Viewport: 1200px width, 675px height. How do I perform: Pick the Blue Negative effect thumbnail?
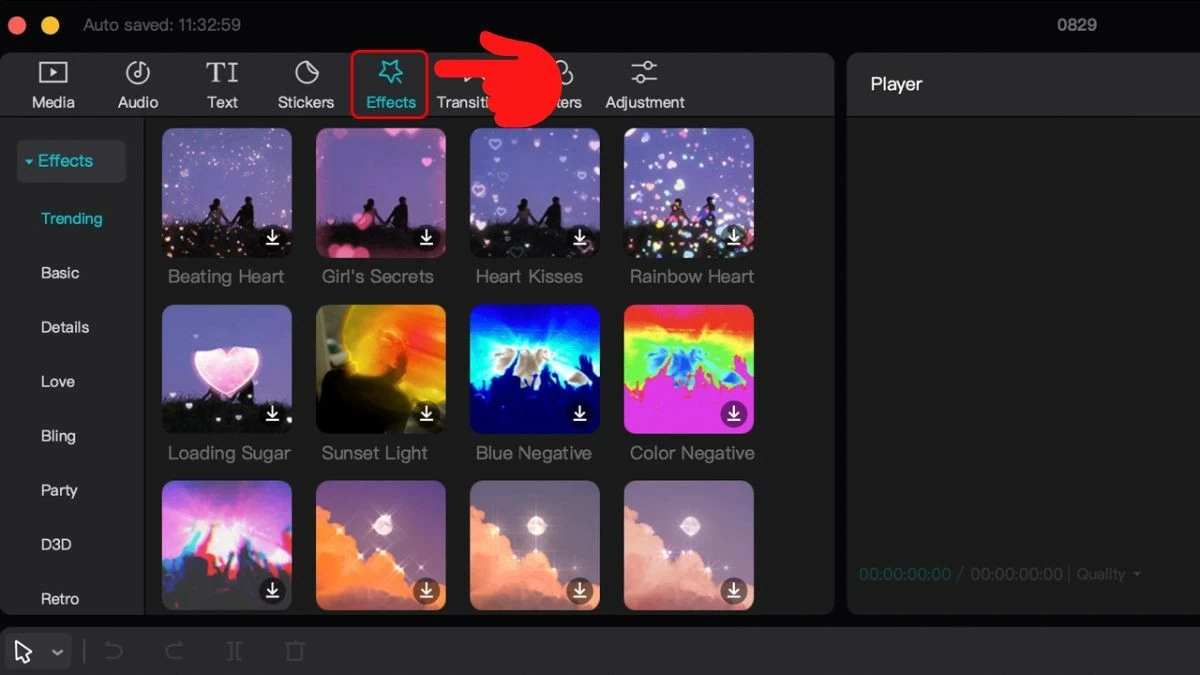coord(535,369)
